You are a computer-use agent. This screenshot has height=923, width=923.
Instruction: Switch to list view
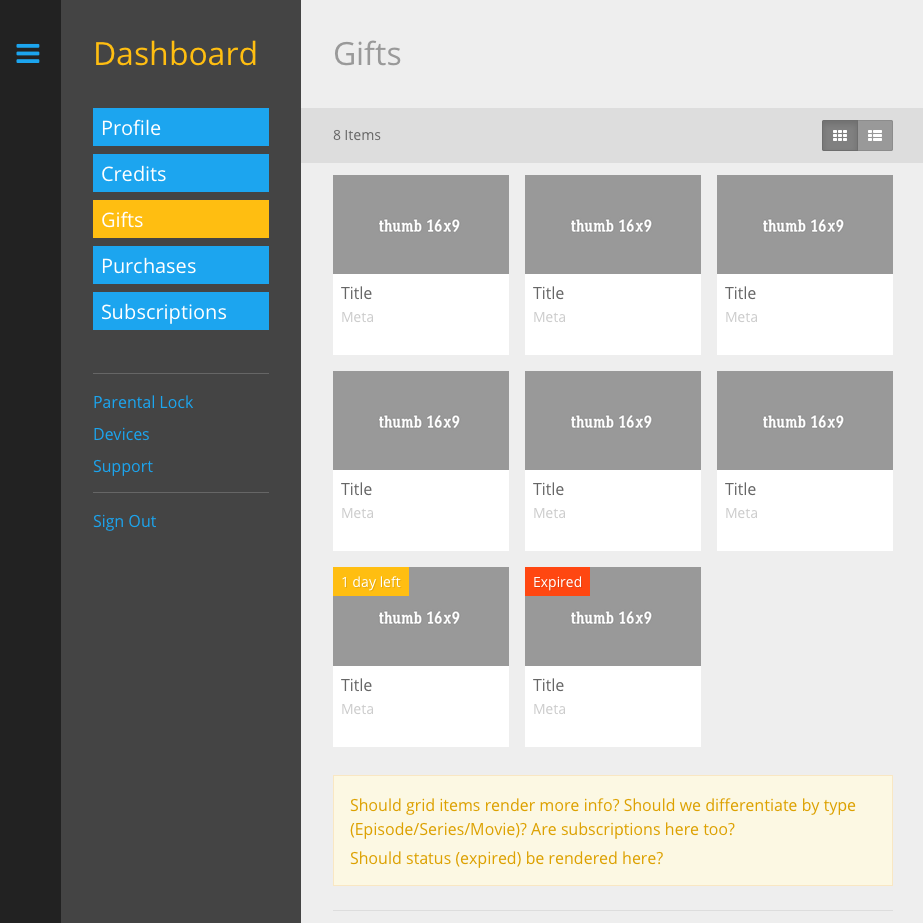[x=875, y=135]
